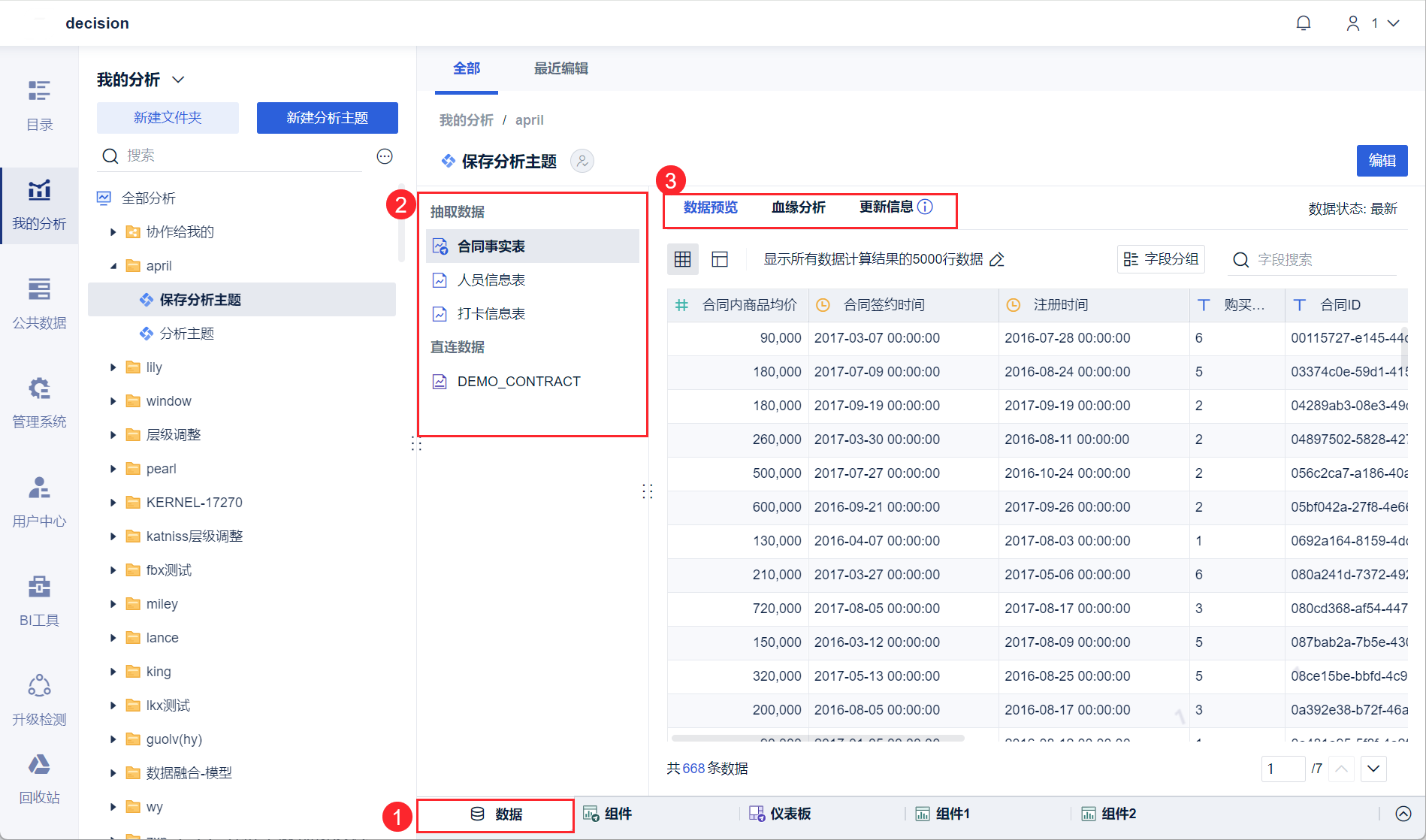The width and height of the screenshot is (1426, 840).
Task: Expand the pearl folder
Action: pyautogui.click(x=113, y=469)
